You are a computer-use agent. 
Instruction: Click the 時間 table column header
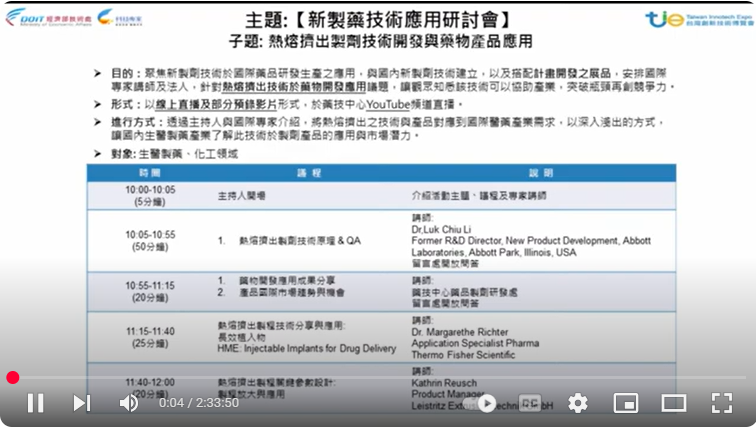[150, 173]
